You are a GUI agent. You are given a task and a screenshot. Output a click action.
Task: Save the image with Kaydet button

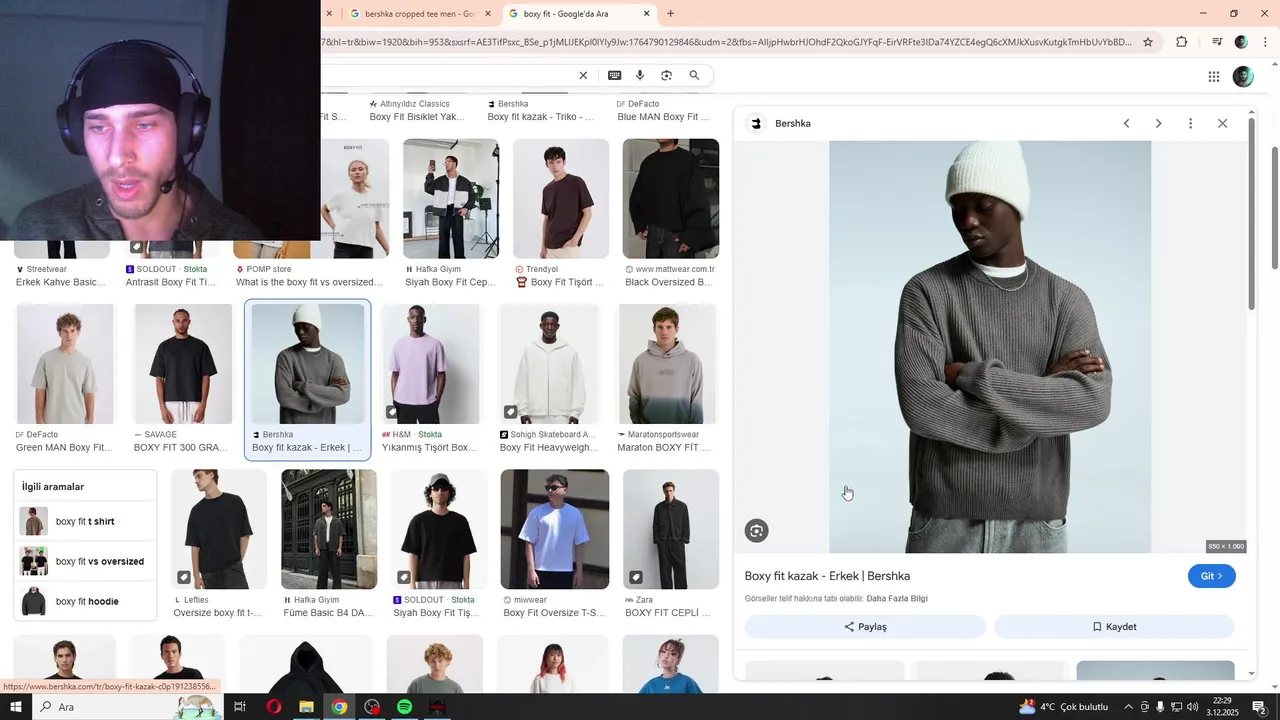(1114, 627)
